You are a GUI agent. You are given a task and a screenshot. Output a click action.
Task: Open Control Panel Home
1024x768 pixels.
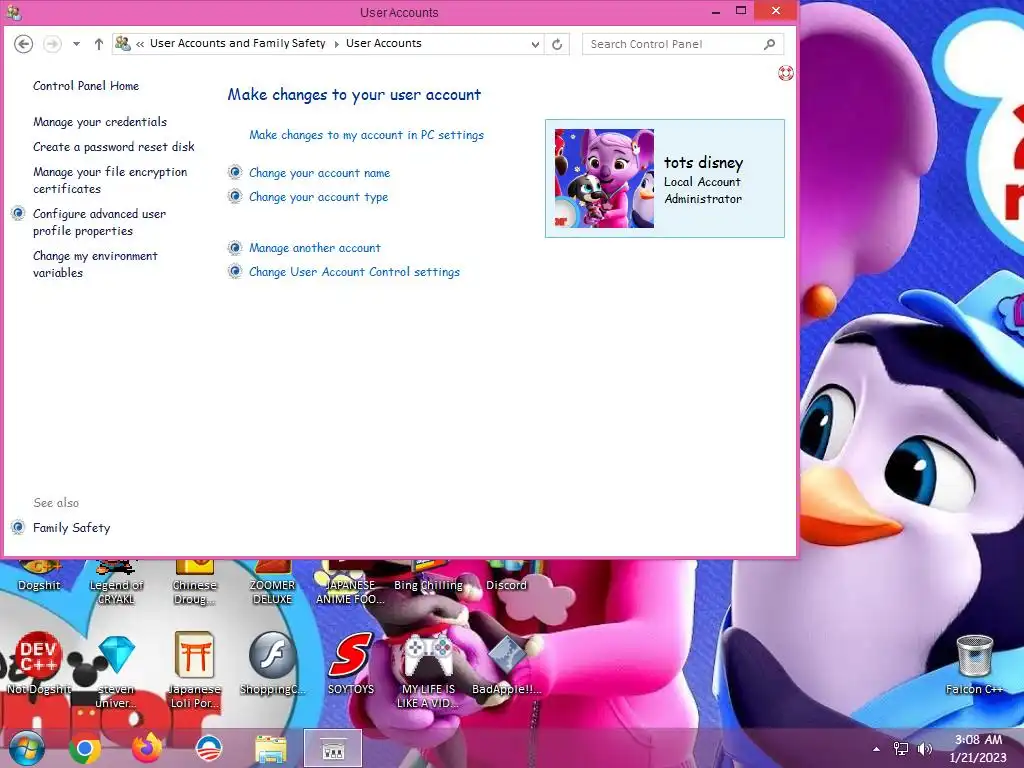coord(86,86)
